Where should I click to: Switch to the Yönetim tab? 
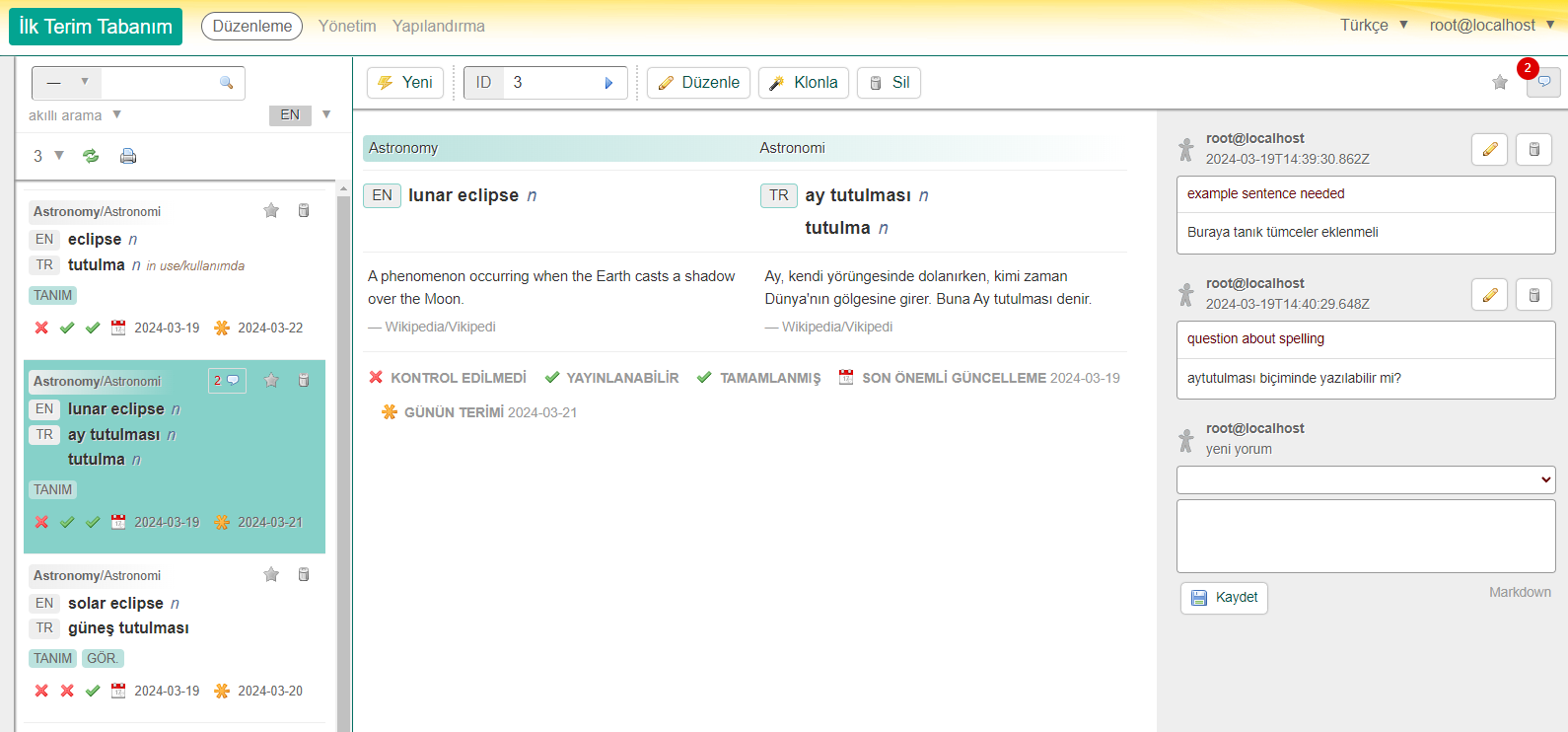[347, 26]
